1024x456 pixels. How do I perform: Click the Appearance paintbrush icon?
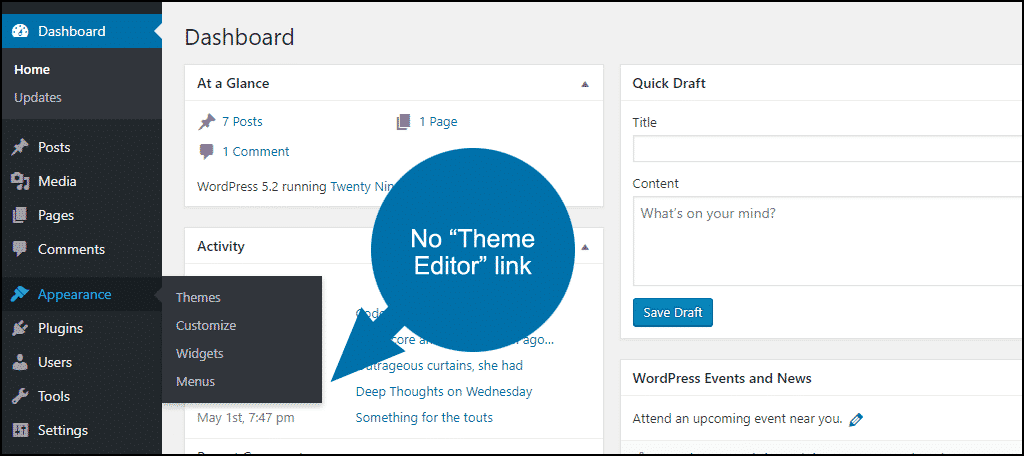(20, 295)
